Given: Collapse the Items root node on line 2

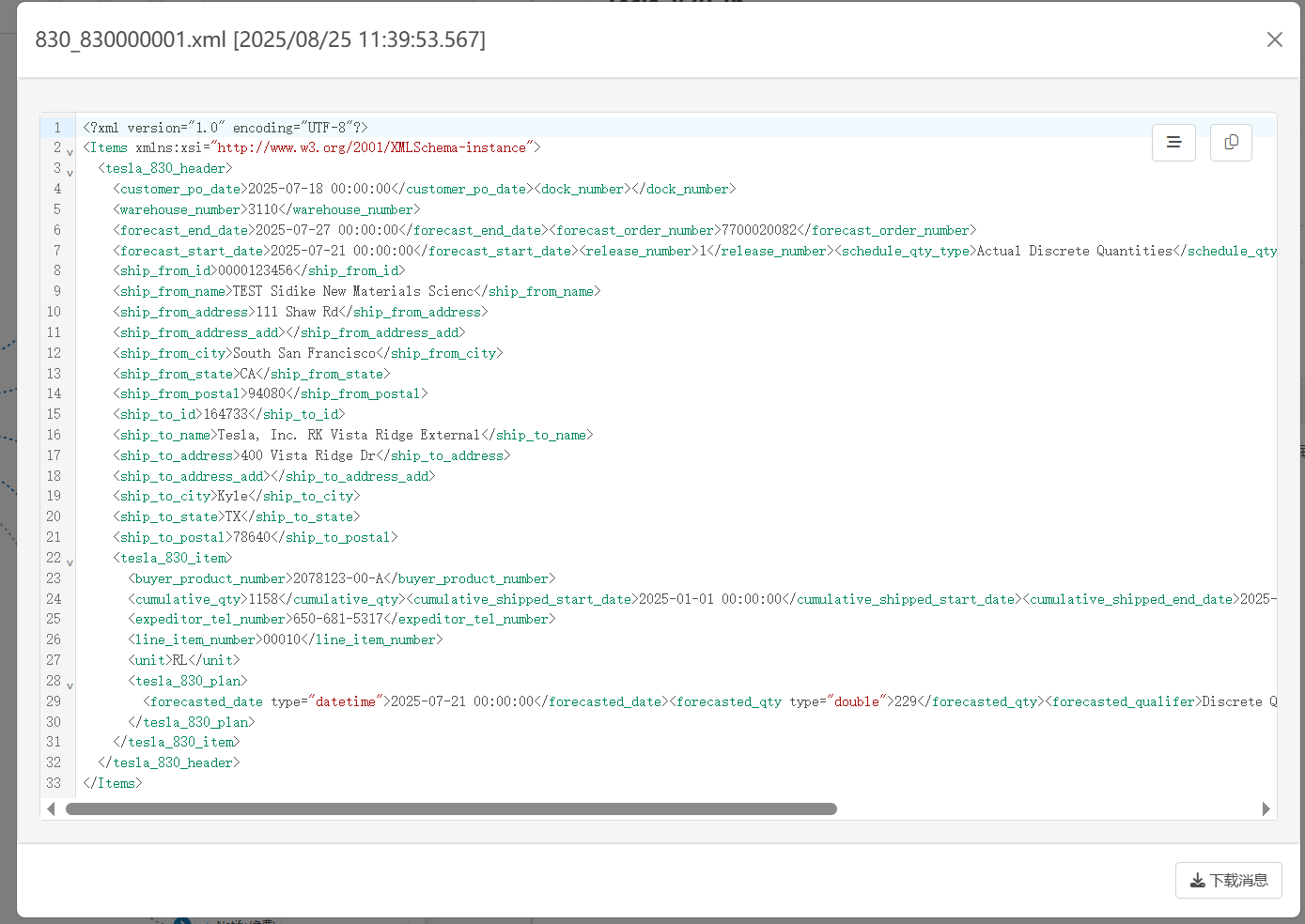Looking at the screenshot, I should pos(70,151).
